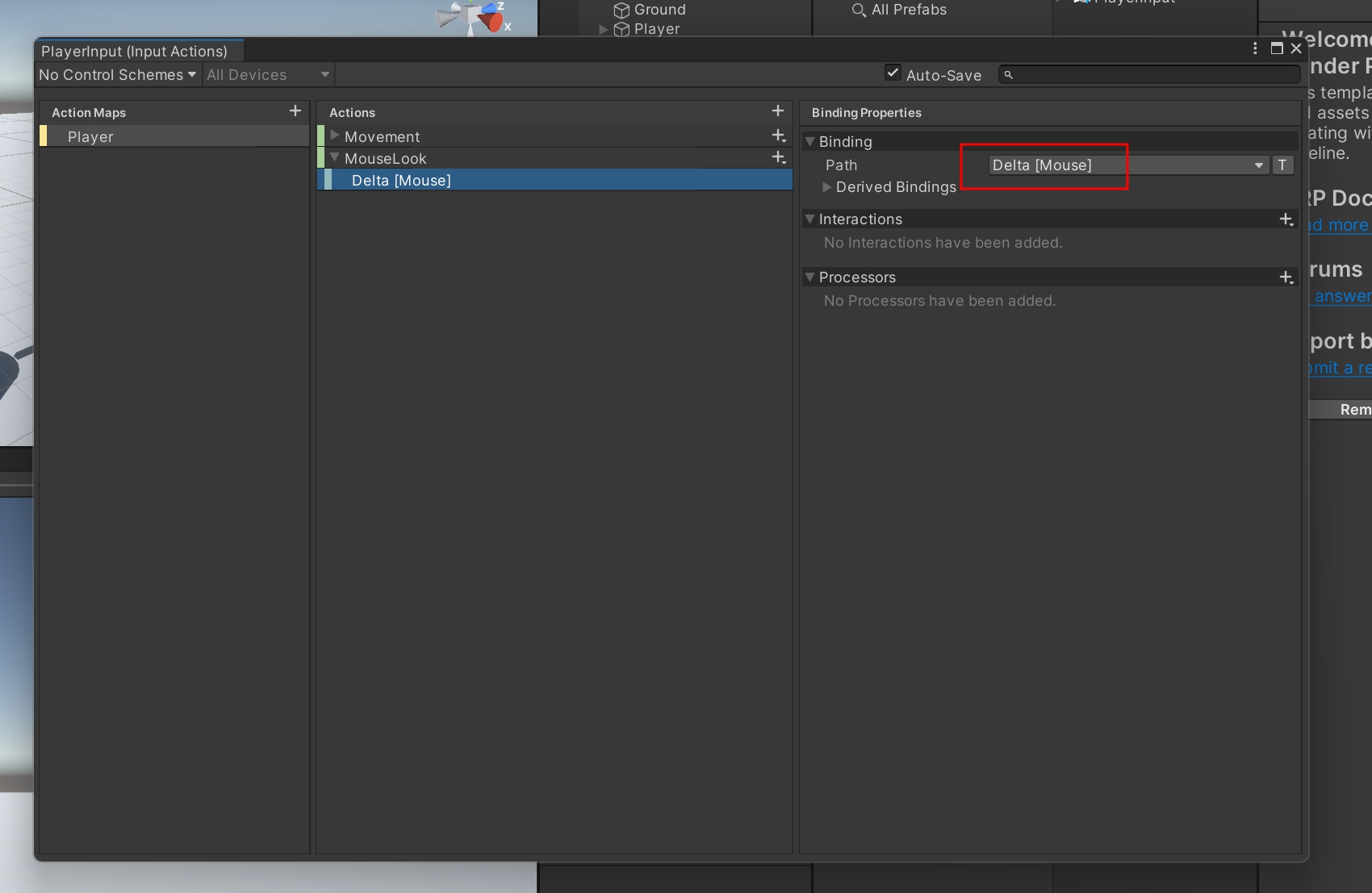Add a processor with the plus icon
1372x893 pixels.
[x=1286, y=277]
